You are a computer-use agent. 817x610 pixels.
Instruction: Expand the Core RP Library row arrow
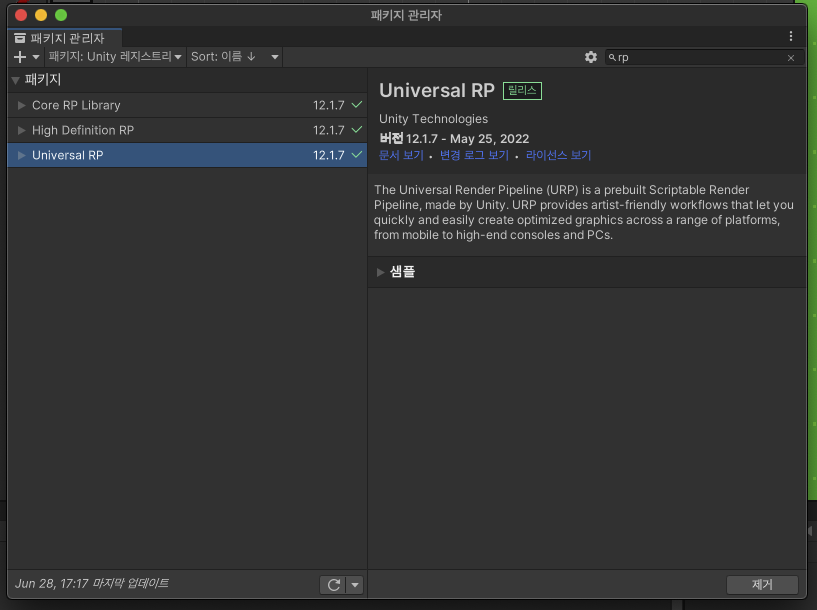point(21,105)
